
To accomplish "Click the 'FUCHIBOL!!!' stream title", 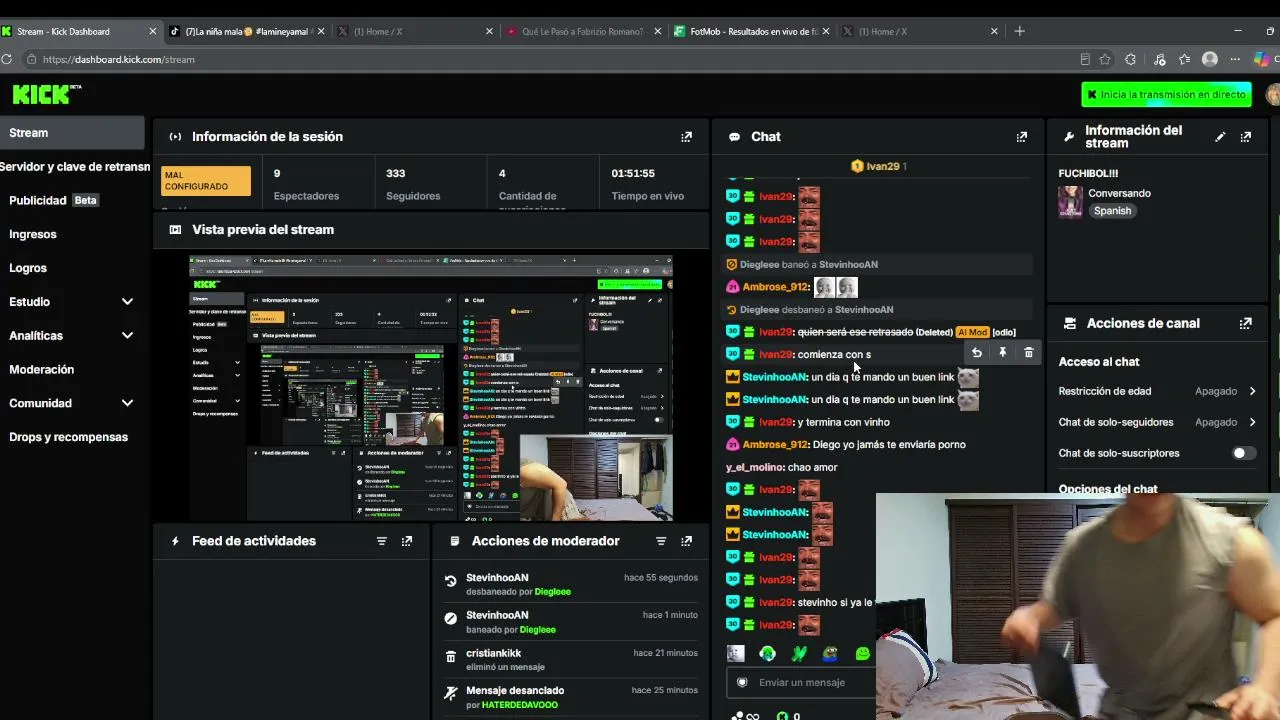I will pos(1088,173).
